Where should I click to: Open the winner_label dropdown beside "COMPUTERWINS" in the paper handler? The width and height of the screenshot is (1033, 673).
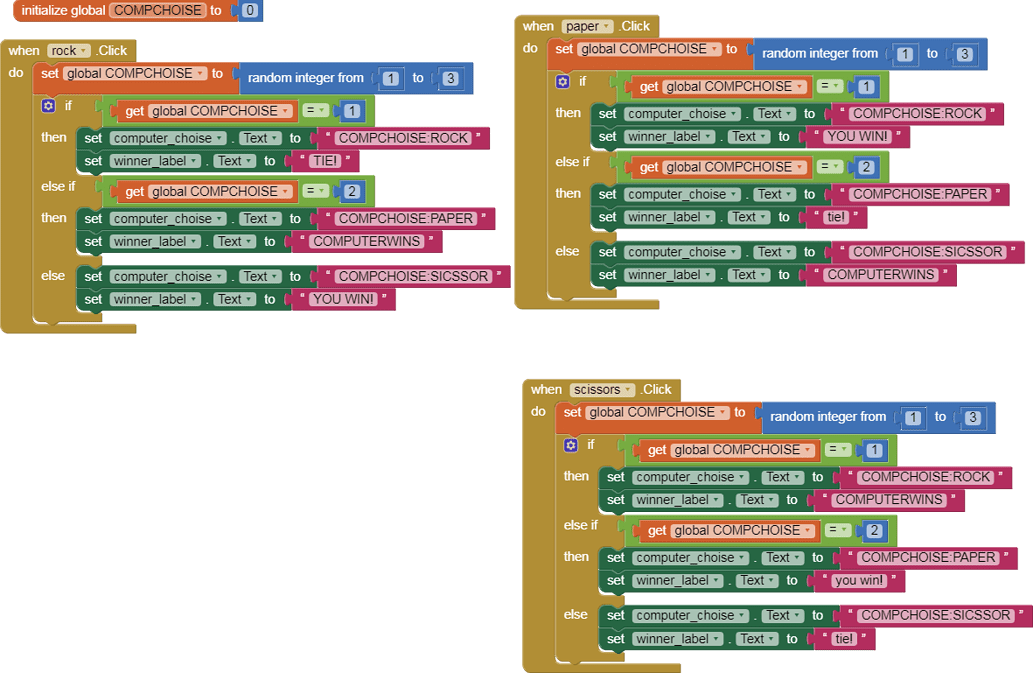pyautogui.click(x=669, y=275)
